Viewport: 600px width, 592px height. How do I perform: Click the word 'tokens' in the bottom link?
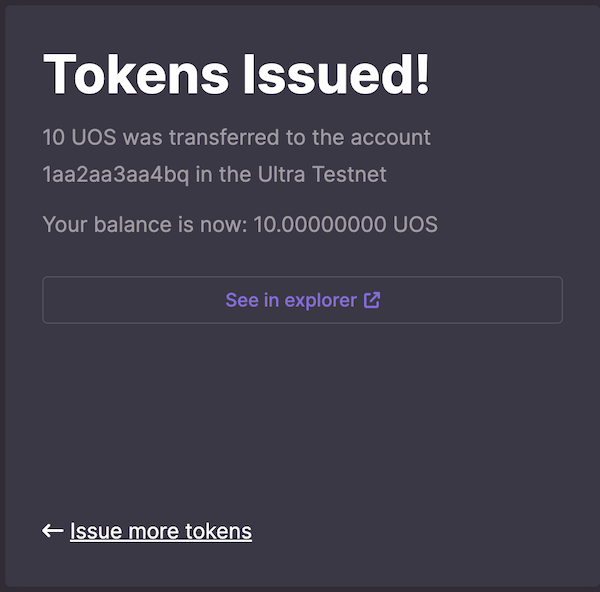point(218,531)
